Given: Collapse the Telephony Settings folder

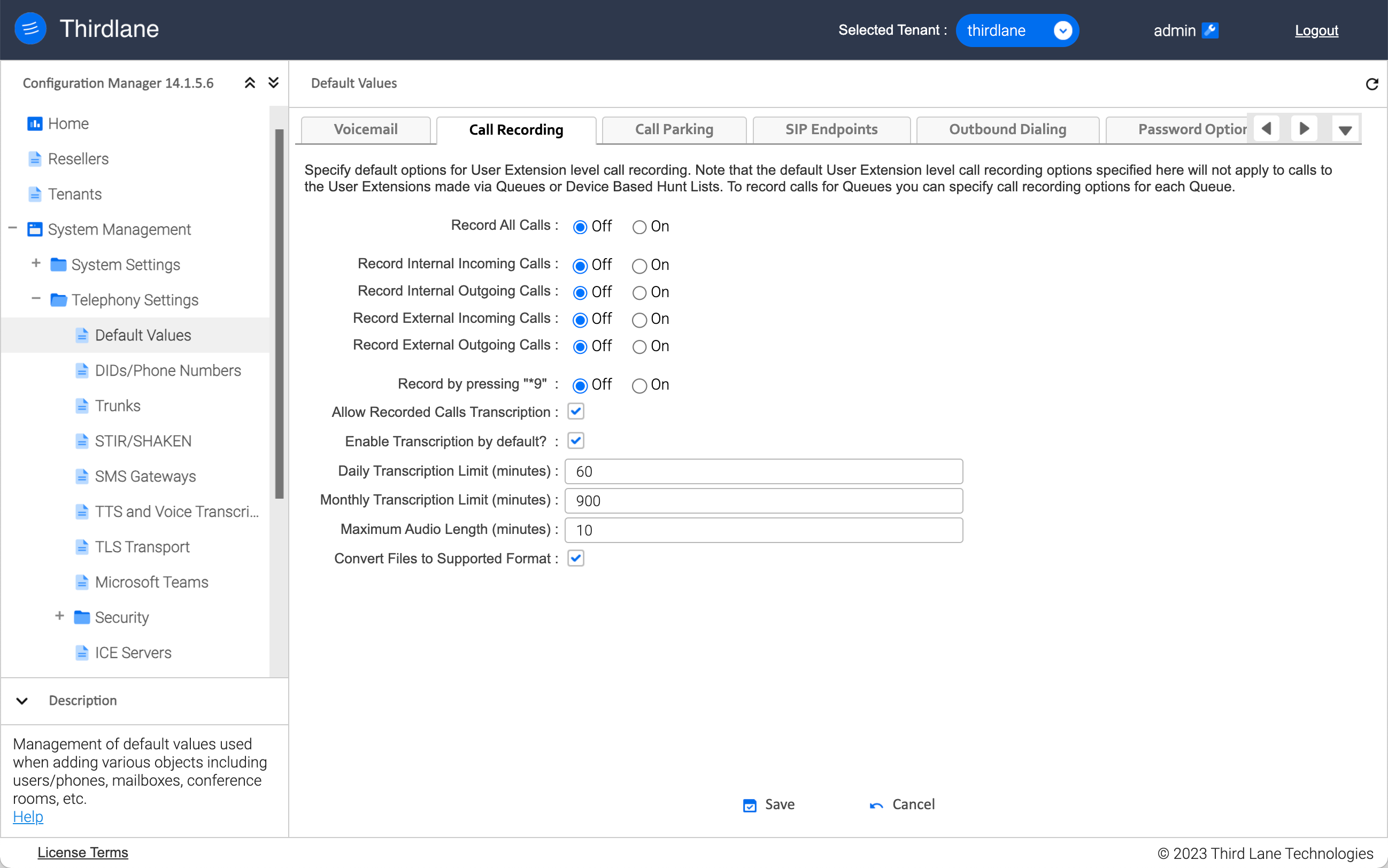Looking at the screenshot, I should click(x=36, y=299).
